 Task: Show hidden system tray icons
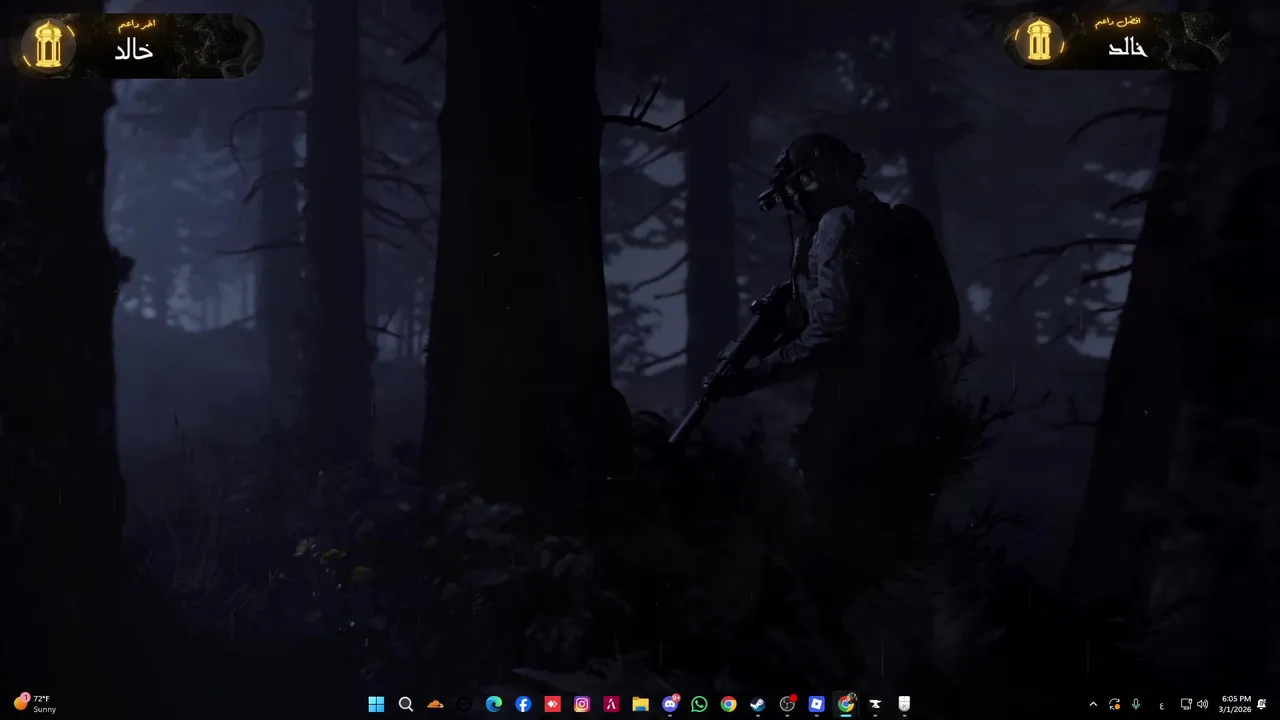click(1093, 704)
